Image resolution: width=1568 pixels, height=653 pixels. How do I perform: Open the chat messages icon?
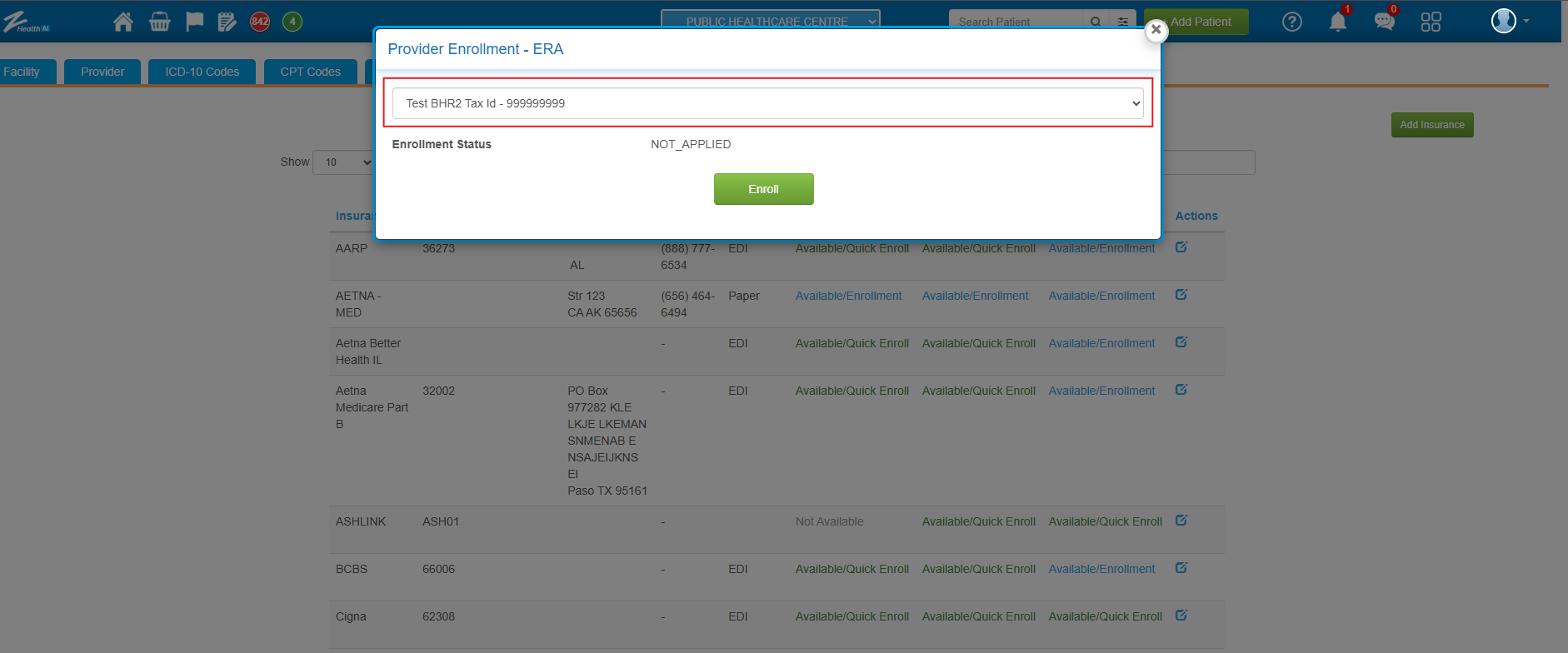coord(1384,22)
